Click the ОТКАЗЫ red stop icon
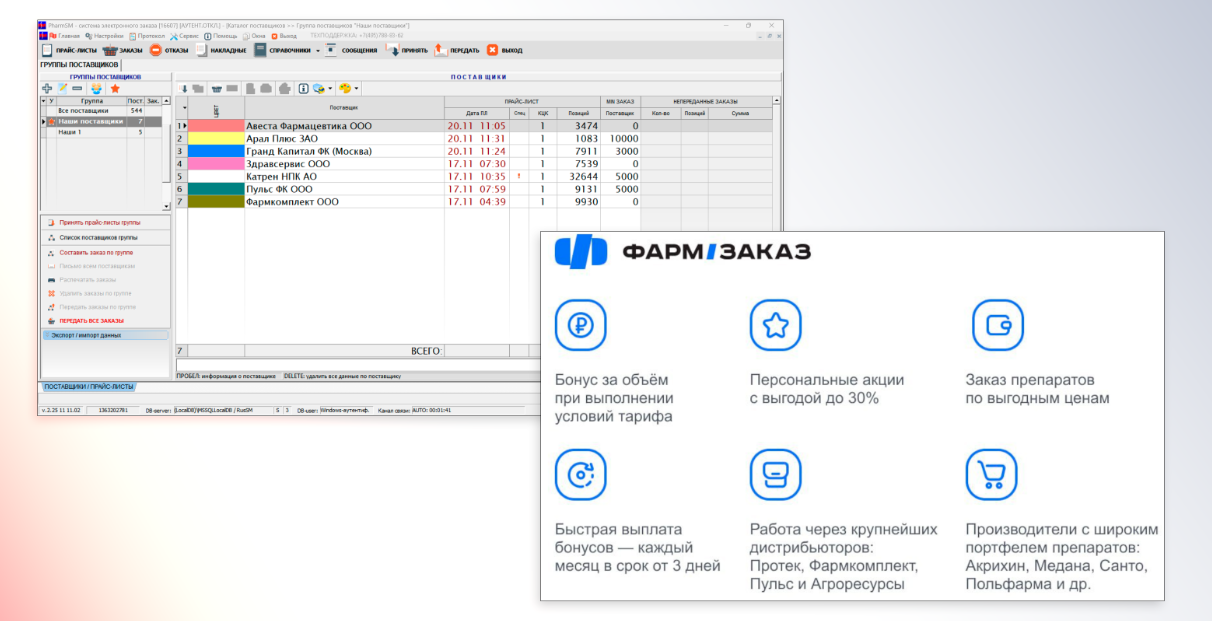1212x621 pixels. [156, 50]
